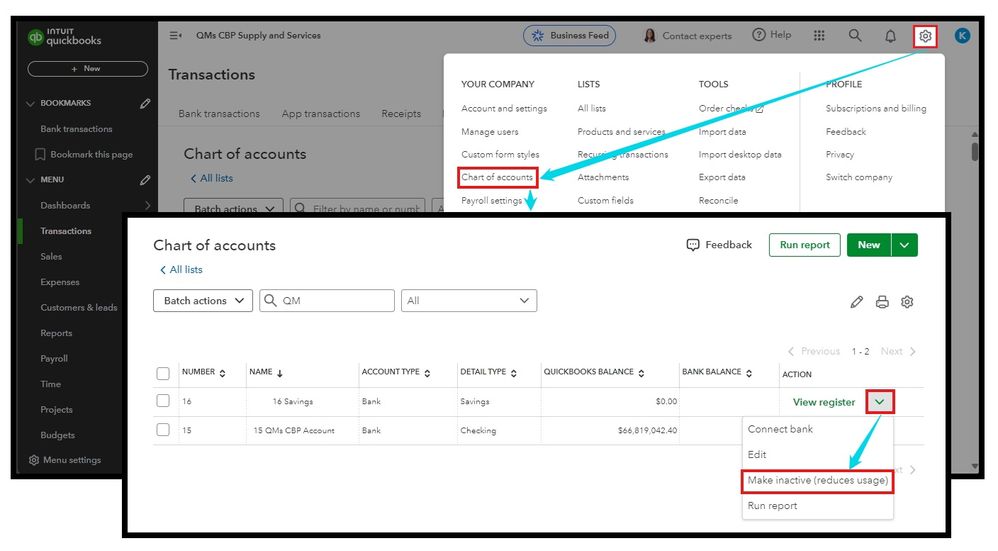Open Import data under Tools
Viewport: 998px width, 551px height.
tap(722, 132)
